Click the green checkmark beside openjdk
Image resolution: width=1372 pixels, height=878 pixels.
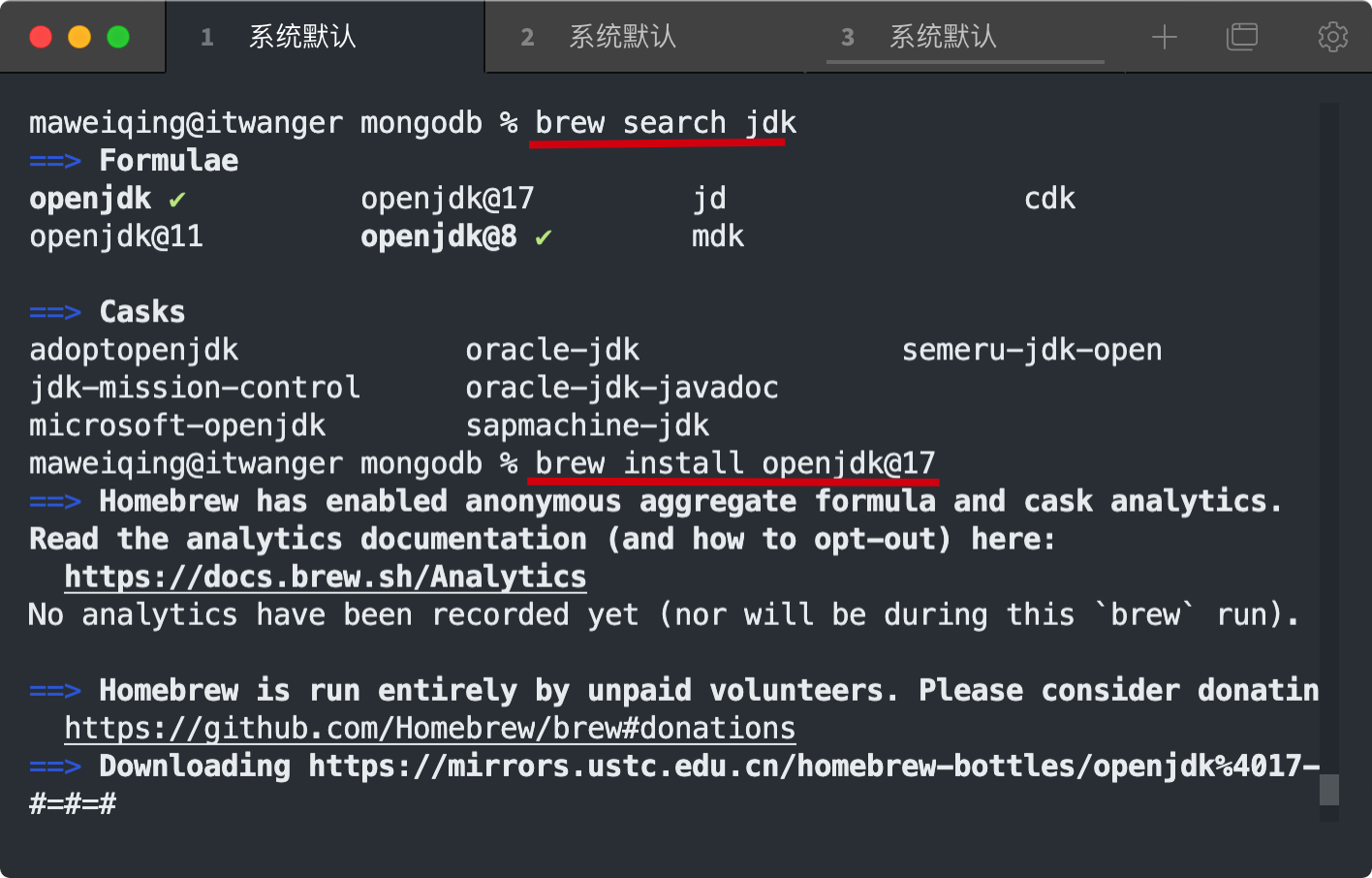tap(177, 200)
